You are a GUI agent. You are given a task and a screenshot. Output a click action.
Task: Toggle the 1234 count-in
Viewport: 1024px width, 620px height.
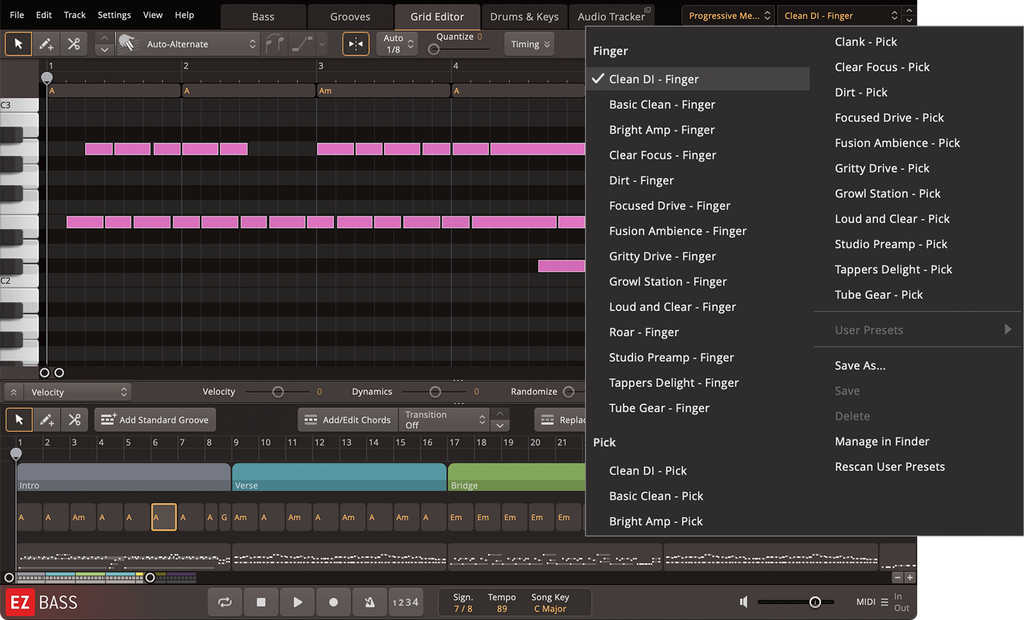pos(405,602)
